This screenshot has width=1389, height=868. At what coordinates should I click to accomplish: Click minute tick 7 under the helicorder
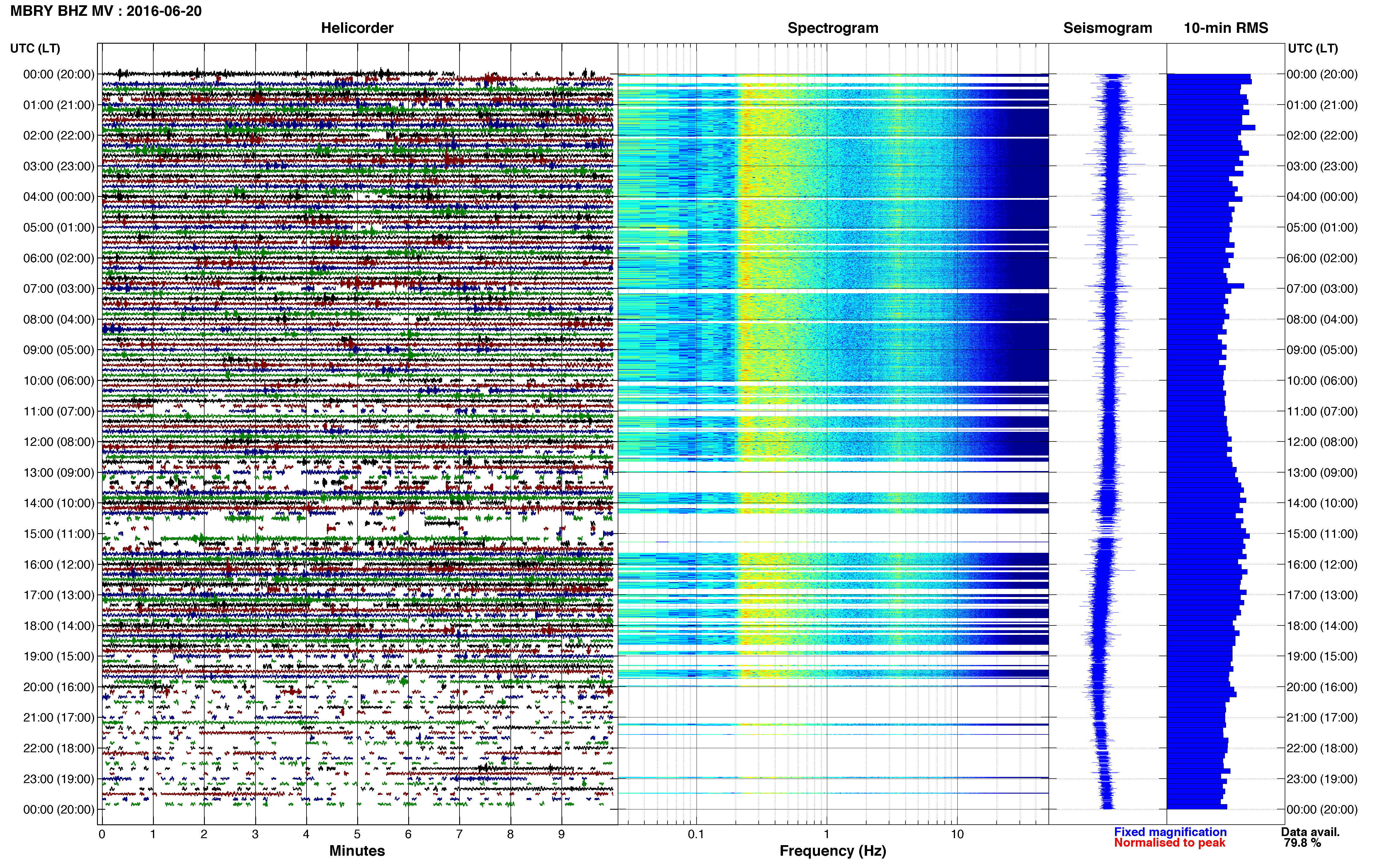coord(459,834)
